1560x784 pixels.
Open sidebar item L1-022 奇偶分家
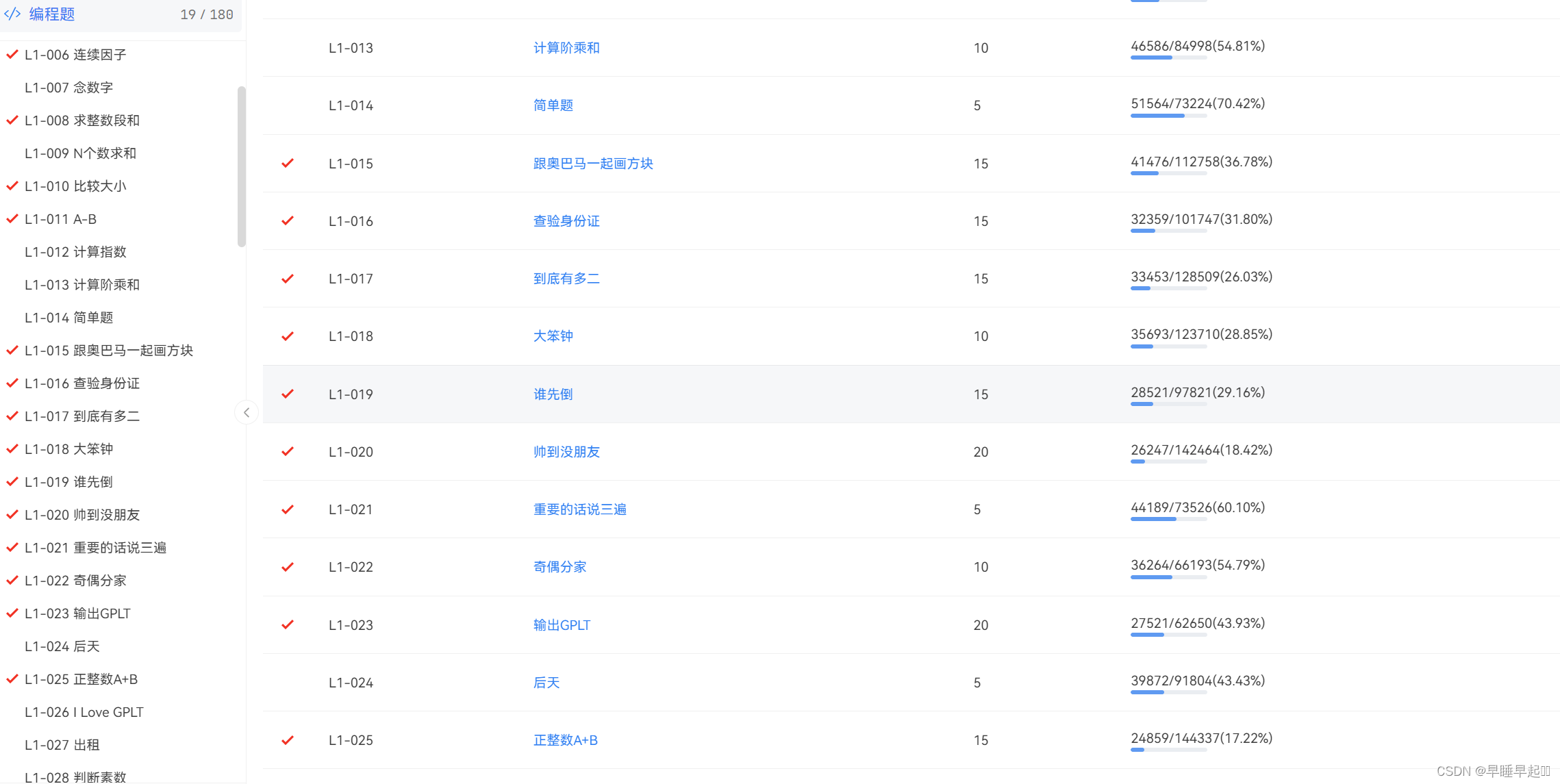tap(75, 581)
